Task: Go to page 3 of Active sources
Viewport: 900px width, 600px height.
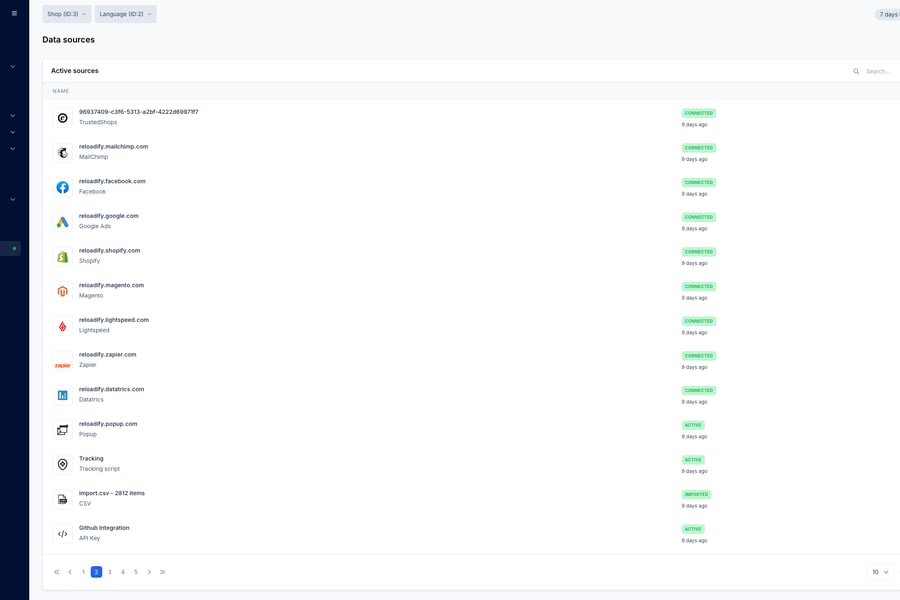Action: (109, 571)
